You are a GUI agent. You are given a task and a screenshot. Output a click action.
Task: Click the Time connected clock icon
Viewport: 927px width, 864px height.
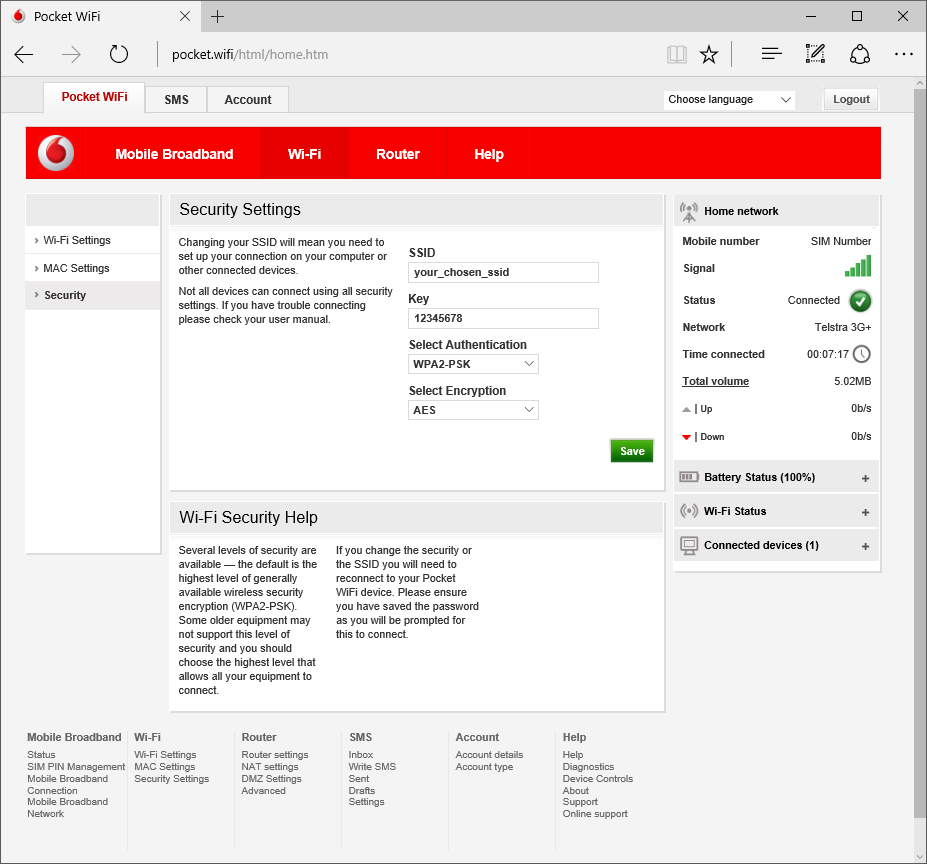[x=861, y=354]
